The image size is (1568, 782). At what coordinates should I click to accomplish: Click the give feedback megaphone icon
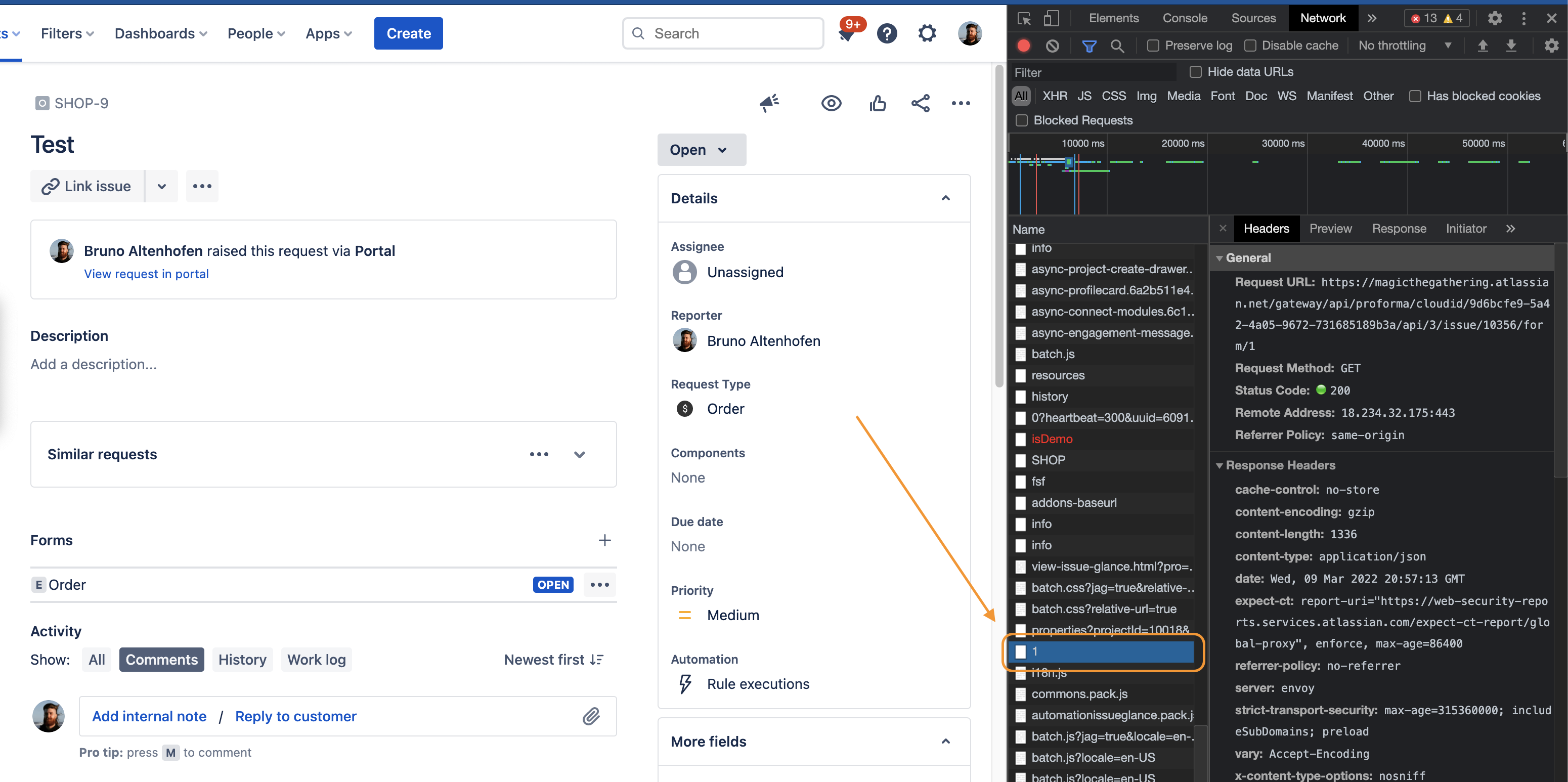(x=769, y=104)
